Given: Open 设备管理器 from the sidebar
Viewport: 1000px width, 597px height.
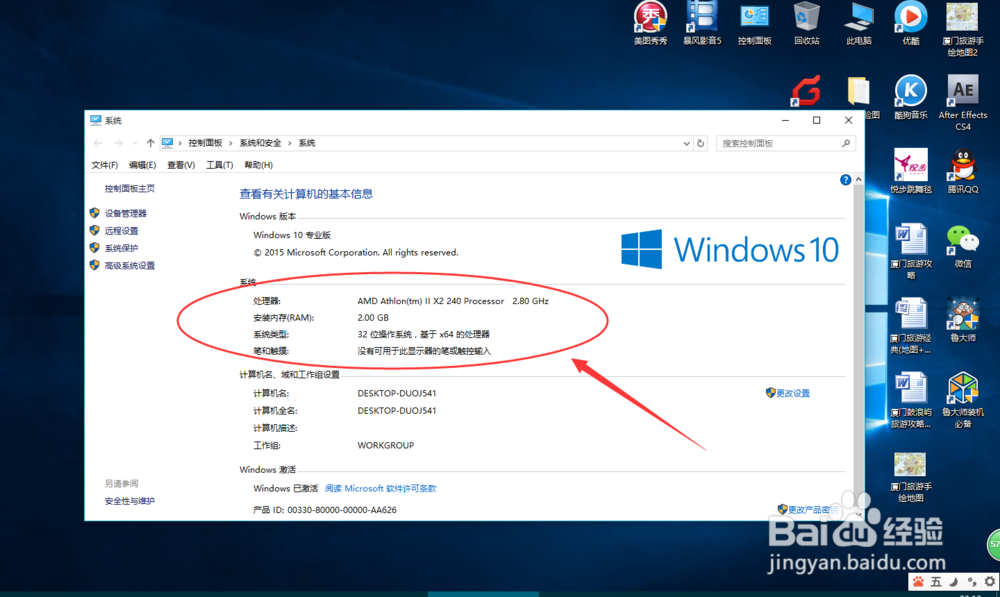Looking at the screenshot, I should click(x=126, y=213).
